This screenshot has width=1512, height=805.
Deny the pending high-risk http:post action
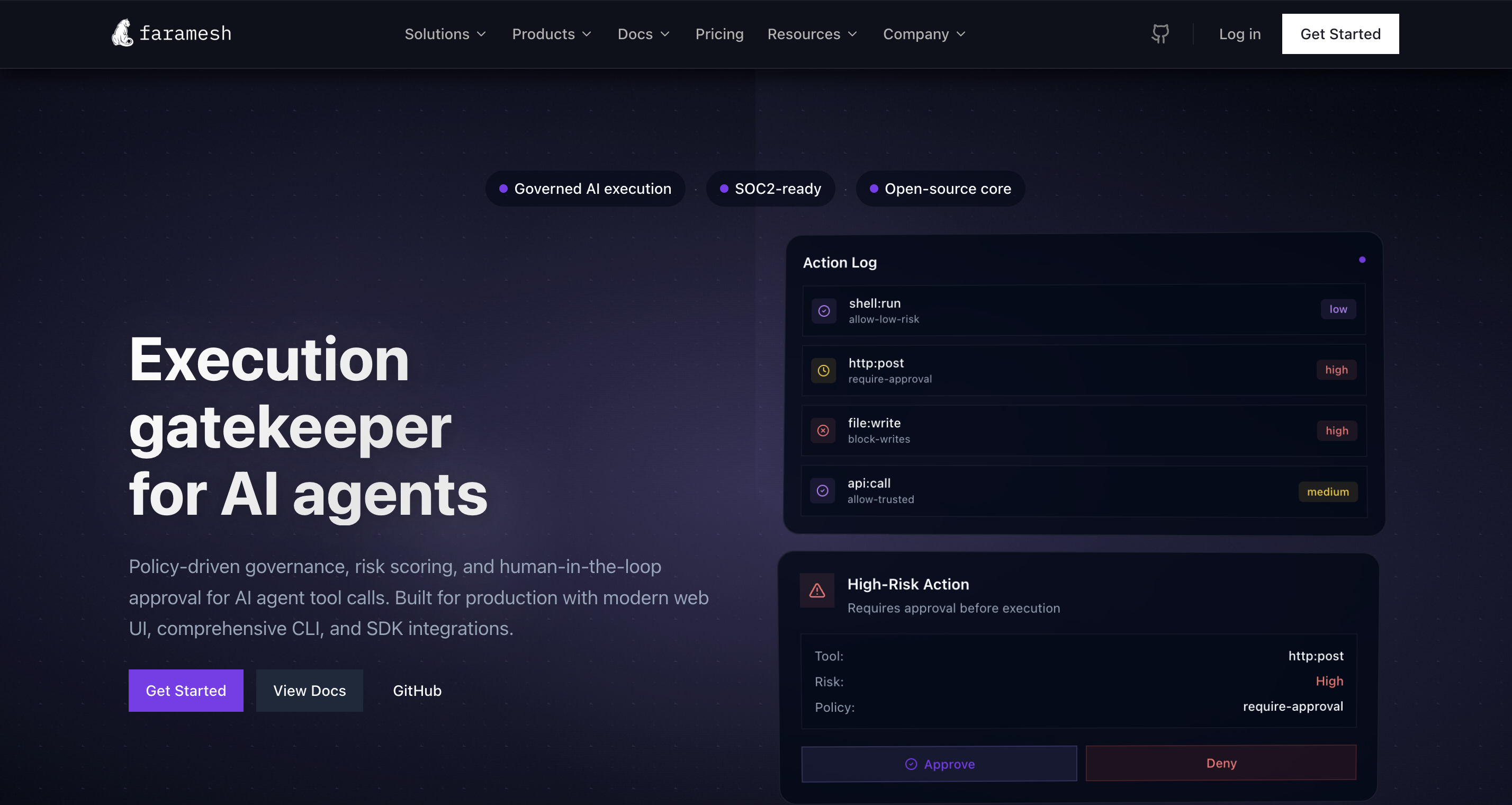[x=1221, y=763]
